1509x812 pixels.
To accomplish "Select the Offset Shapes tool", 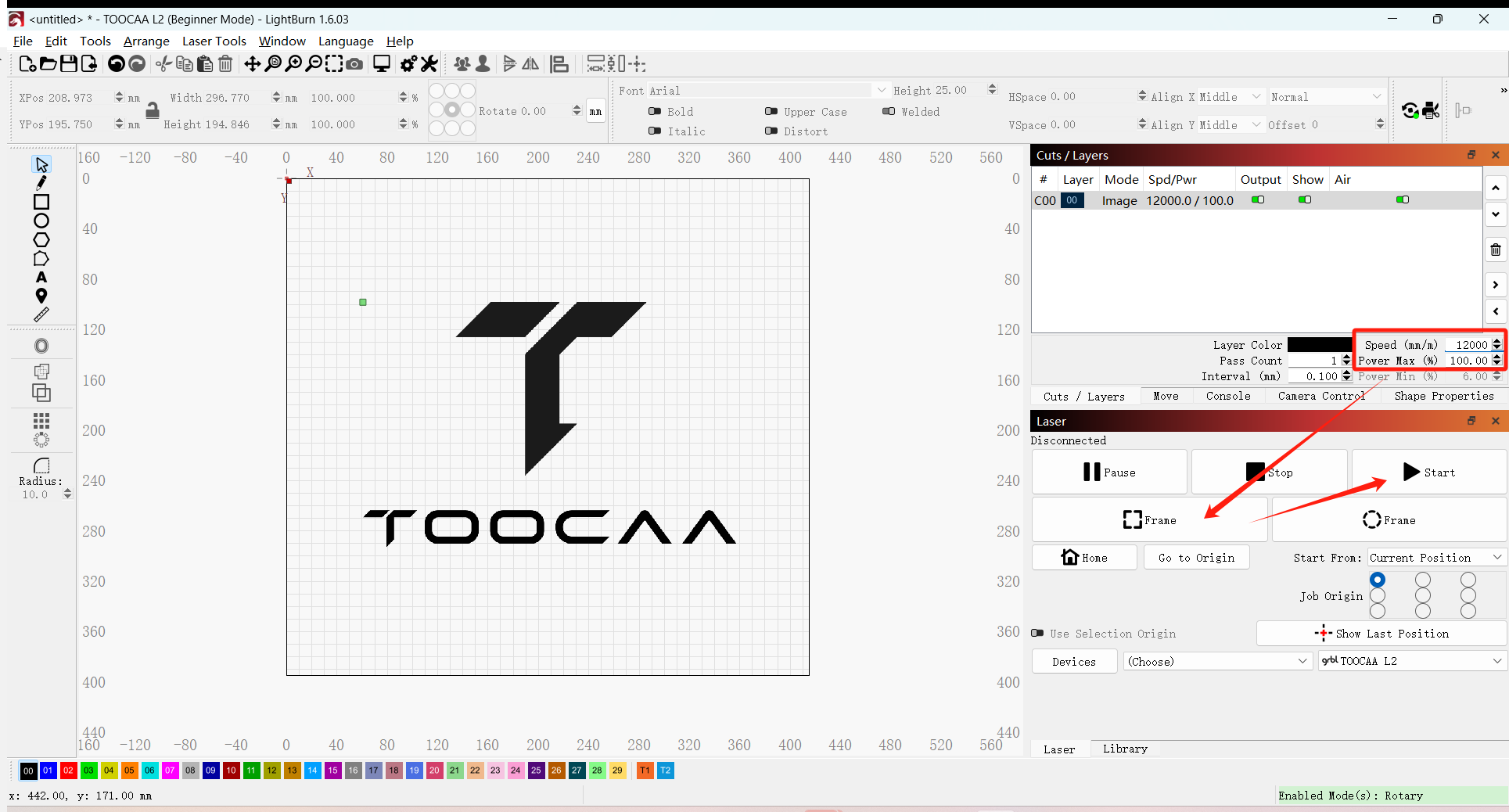I will [41, 346].
